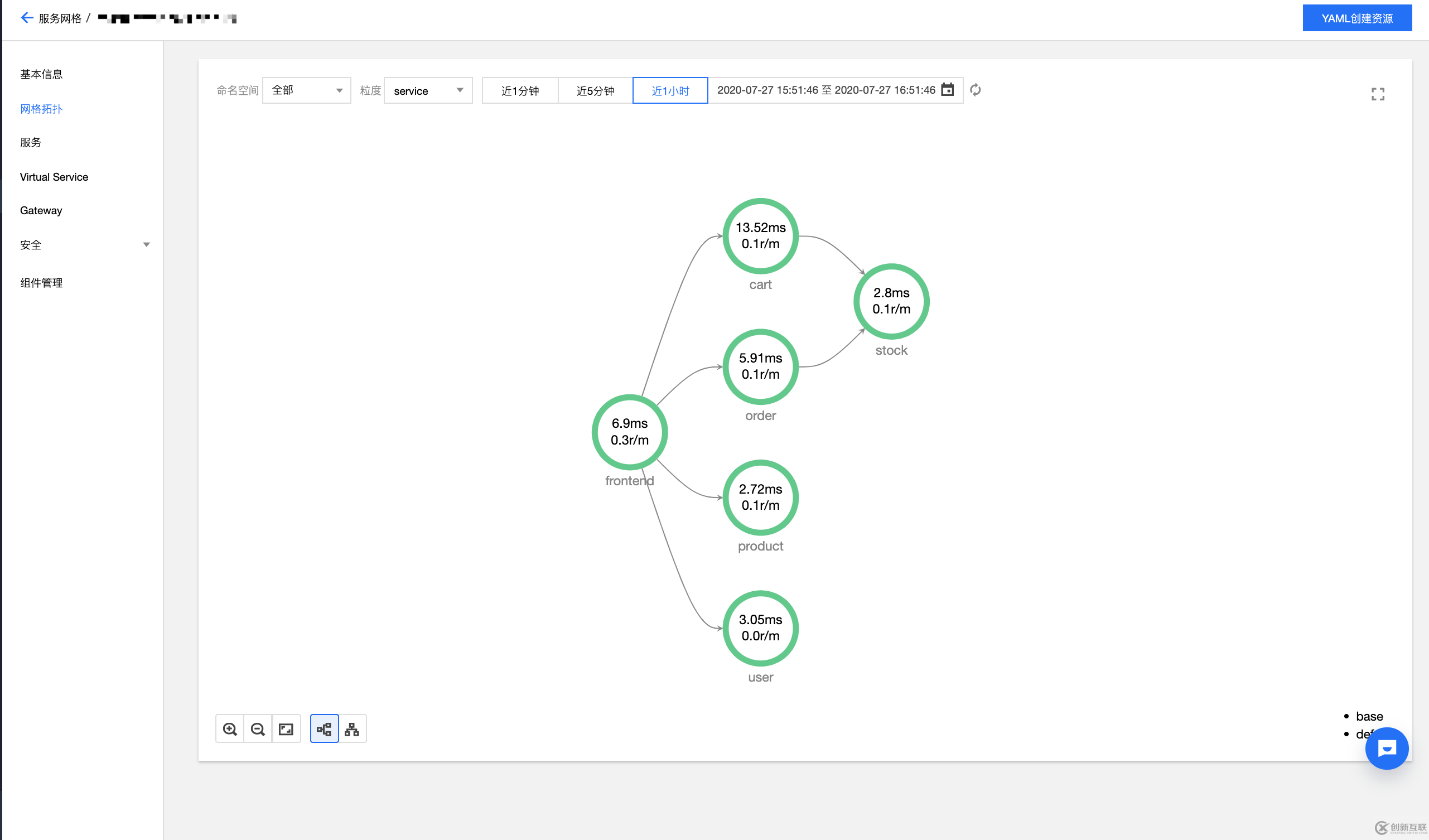Select the cart service node

(760, 236)
